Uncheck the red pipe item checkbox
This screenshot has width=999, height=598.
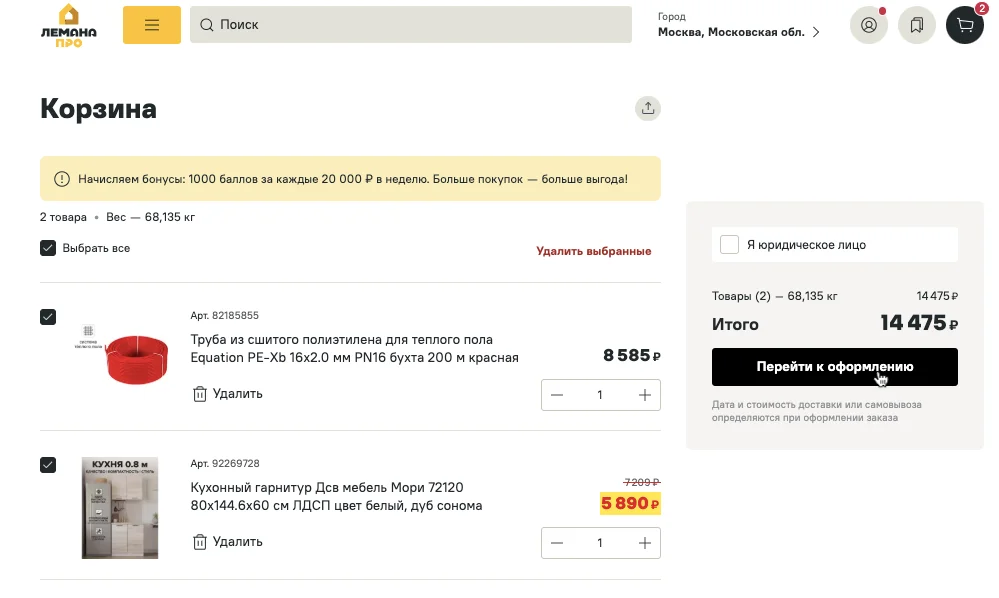point(48,317)
